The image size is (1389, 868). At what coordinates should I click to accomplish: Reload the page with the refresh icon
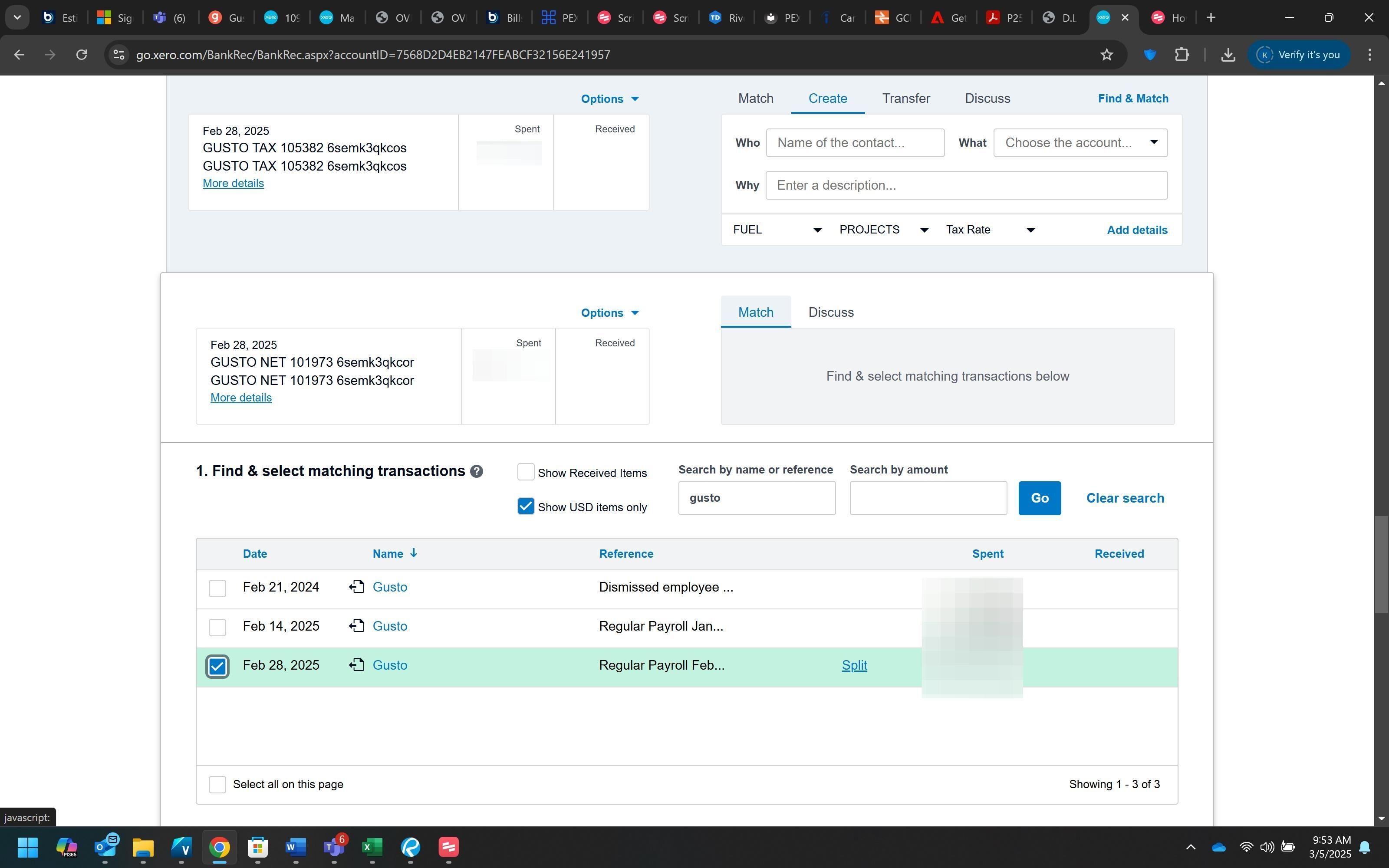point(82,55)
